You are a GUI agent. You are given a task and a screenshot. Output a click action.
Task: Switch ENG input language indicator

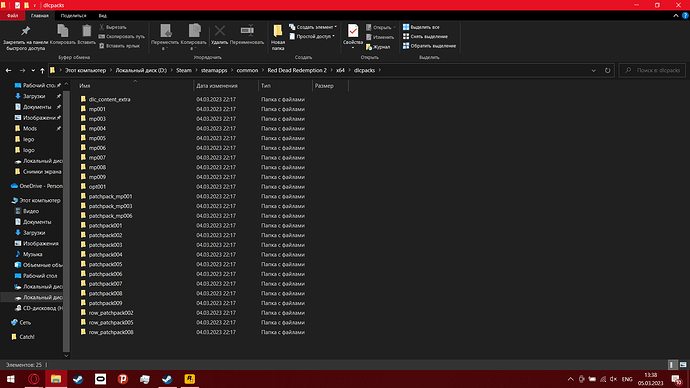(627, 379)
